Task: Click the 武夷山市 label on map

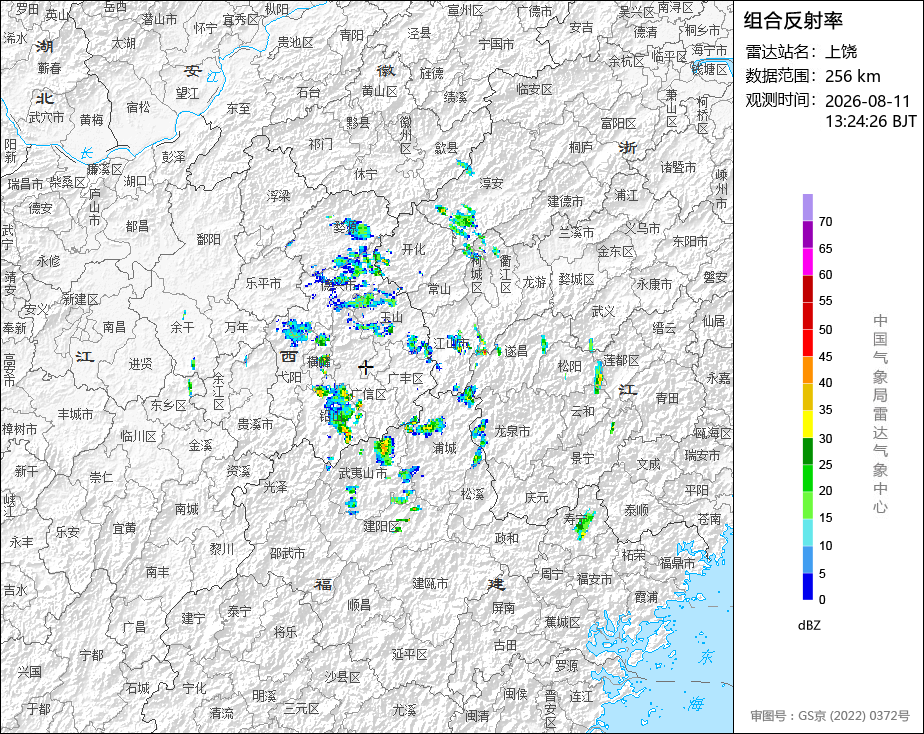Action: (x=362, y=473)
